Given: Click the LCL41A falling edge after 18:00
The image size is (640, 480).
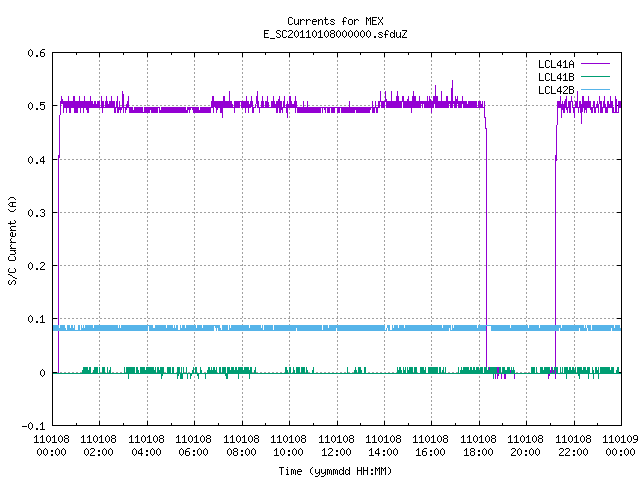Looking at the screenshot, I should click(x=486, y=245).
